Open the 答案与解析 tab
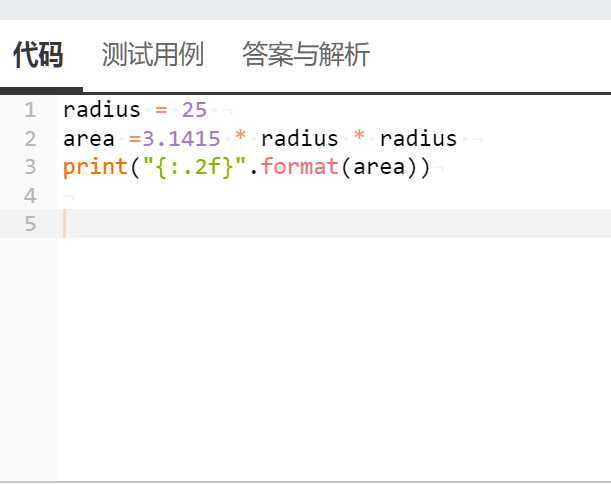 (306, 55)
